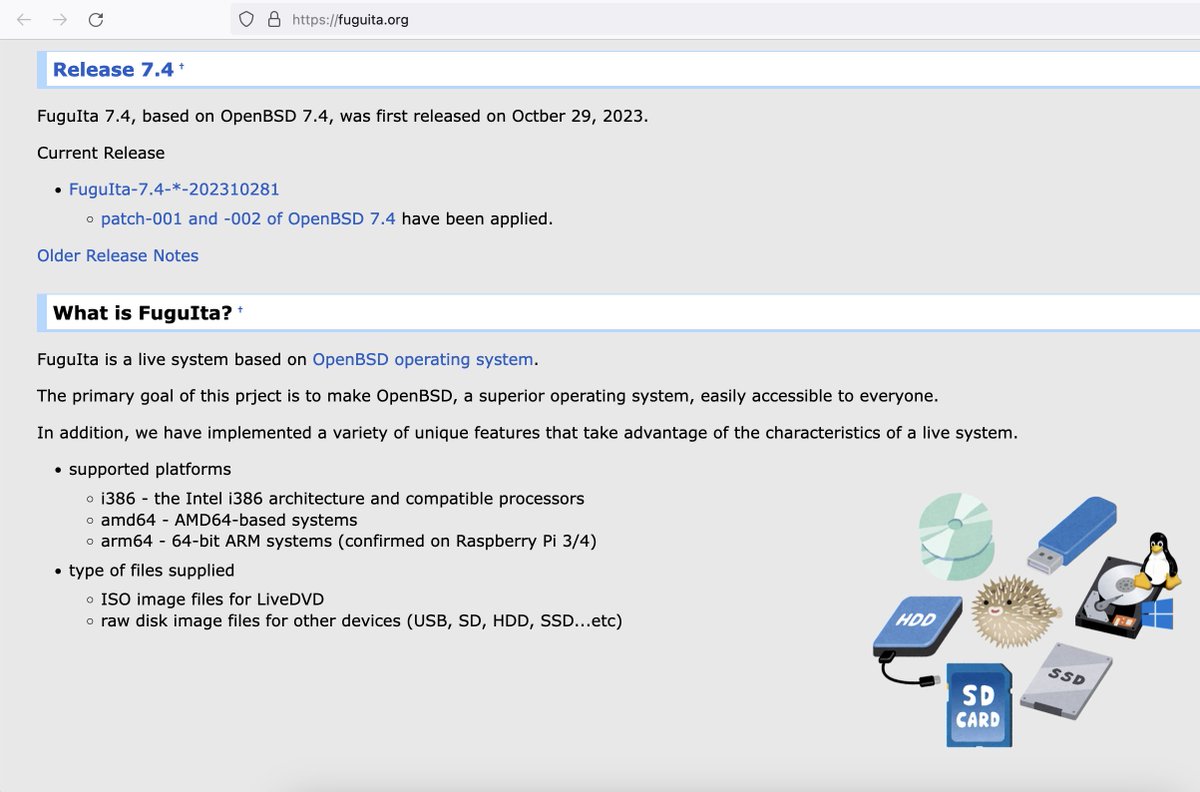Select the SD CARD image
Image resolution: width=1200 pixels, height=792 pixels.
pyautogui.click(x=980, y=704)
